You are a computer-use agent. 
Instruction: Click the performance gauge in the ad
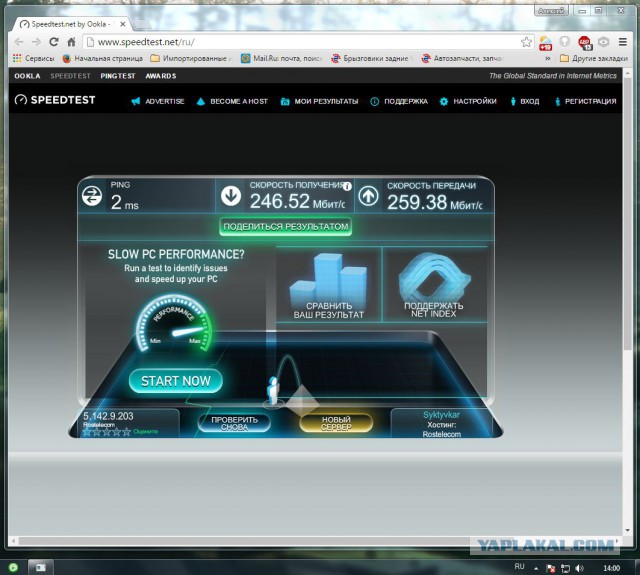tap(174, 323)
